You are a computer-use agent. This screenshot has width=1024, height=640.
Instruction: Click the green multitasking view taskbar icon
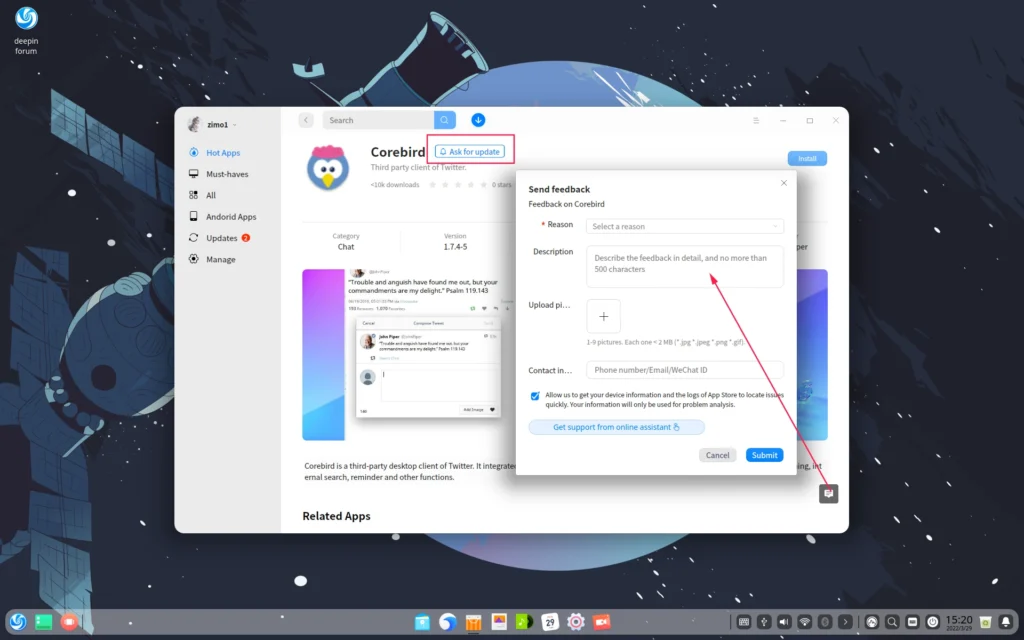[44, 622]
